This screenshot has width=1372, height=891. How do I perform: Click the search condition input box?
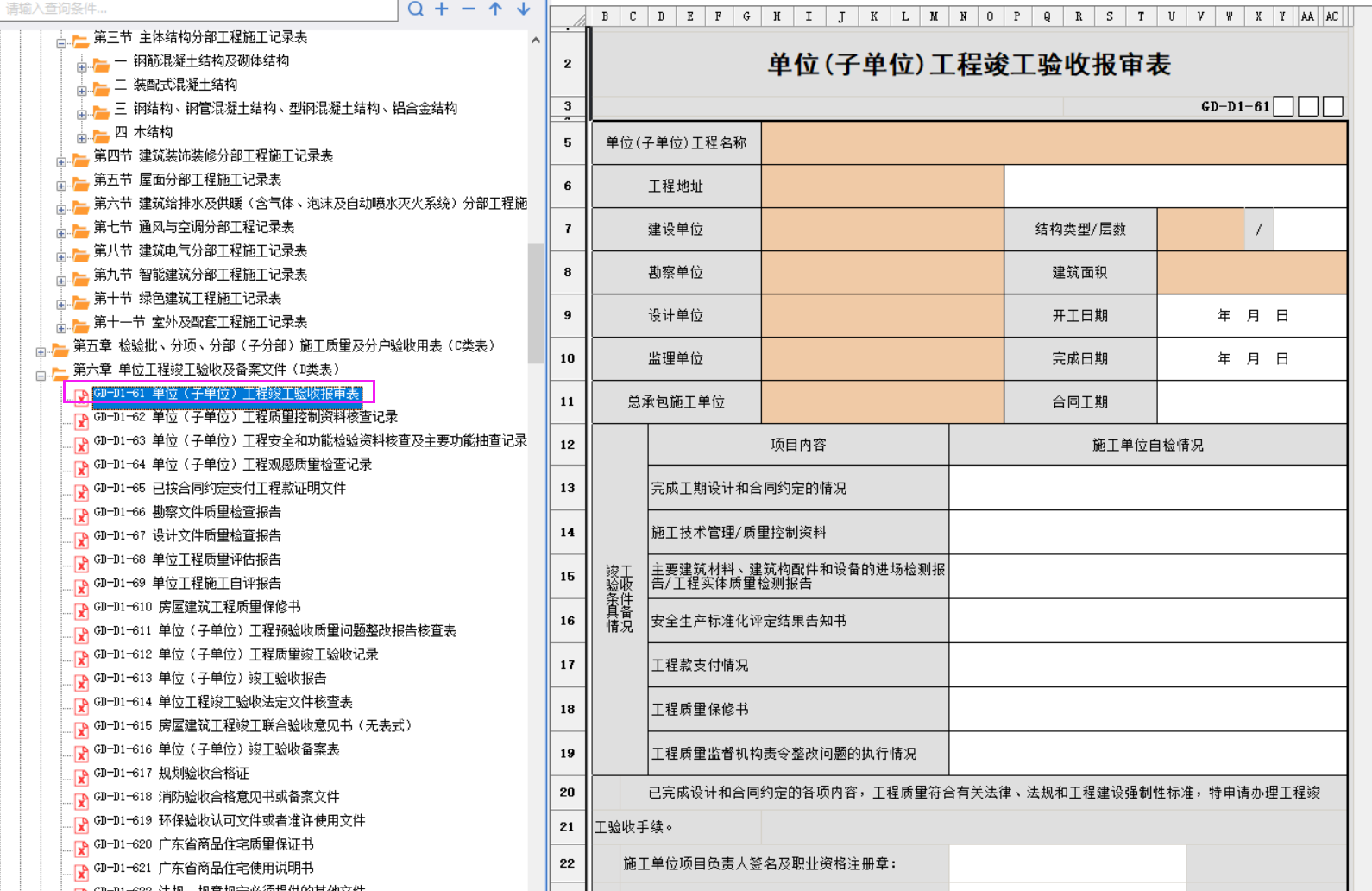click(198, 9)
